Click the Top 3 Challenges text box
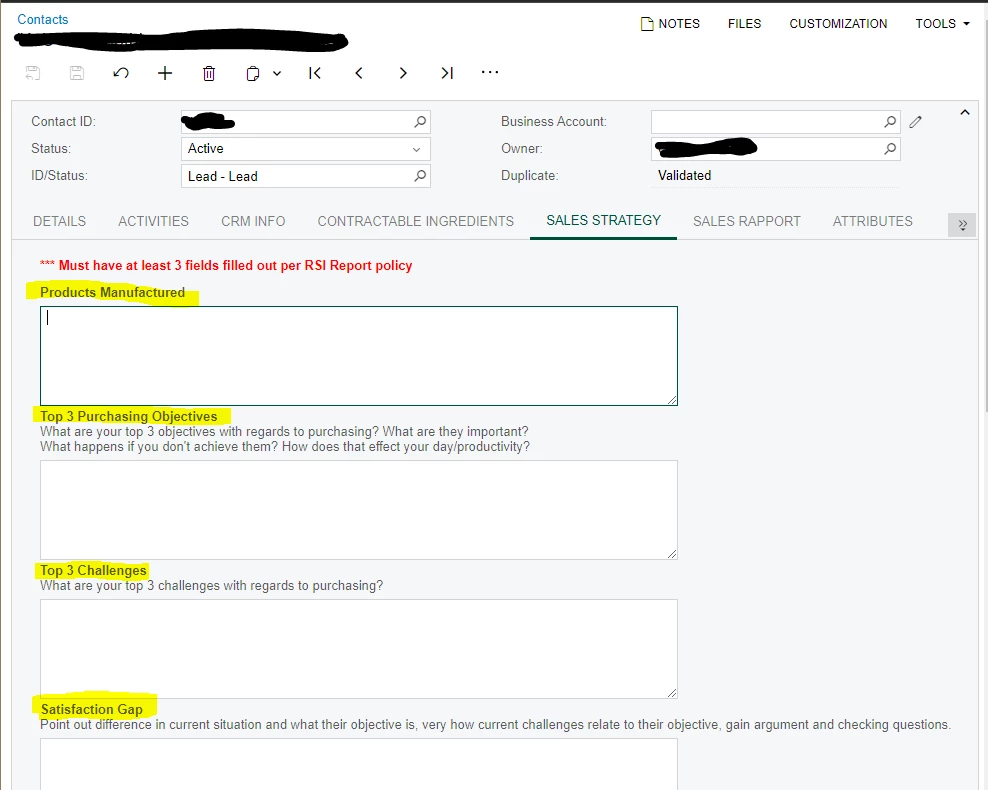Screen dimensions: 988x790 coord(359,649)
